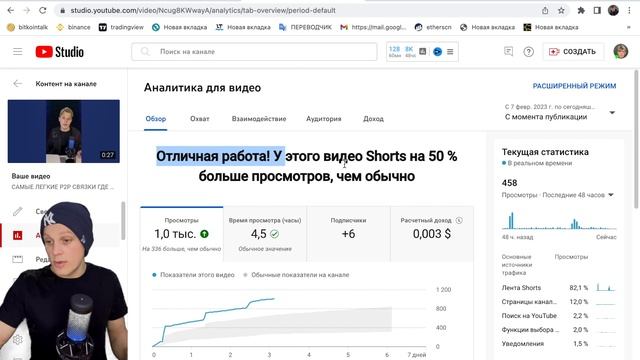Focus the 'Поиск на канале' search field
This screenshot has height=360, width=640.
point(254,51)
